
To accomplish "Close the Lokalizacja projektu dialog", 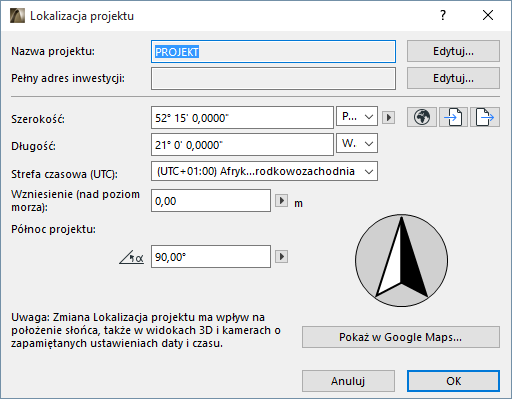I will click(x=488, y=15).
